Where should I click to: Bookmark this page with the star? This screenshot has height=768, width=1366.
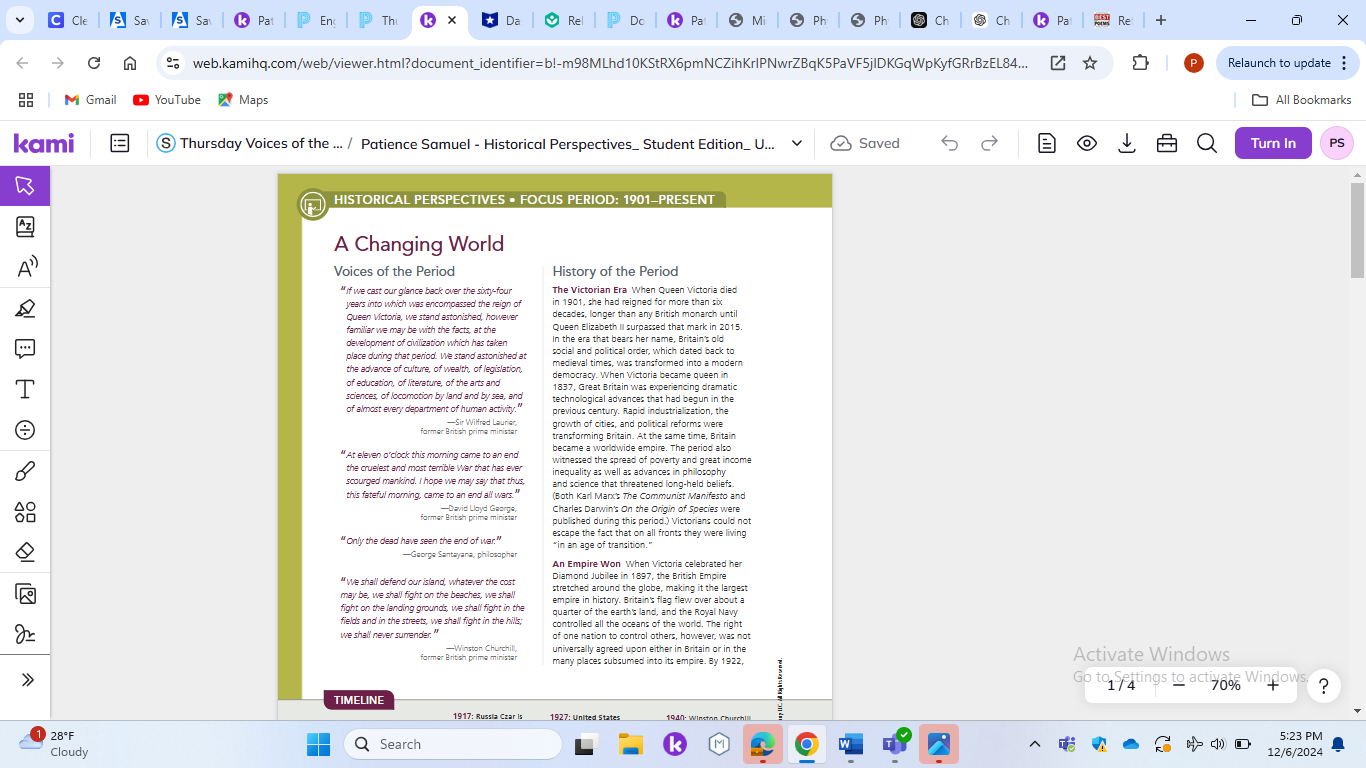(x=1090, y=63)
